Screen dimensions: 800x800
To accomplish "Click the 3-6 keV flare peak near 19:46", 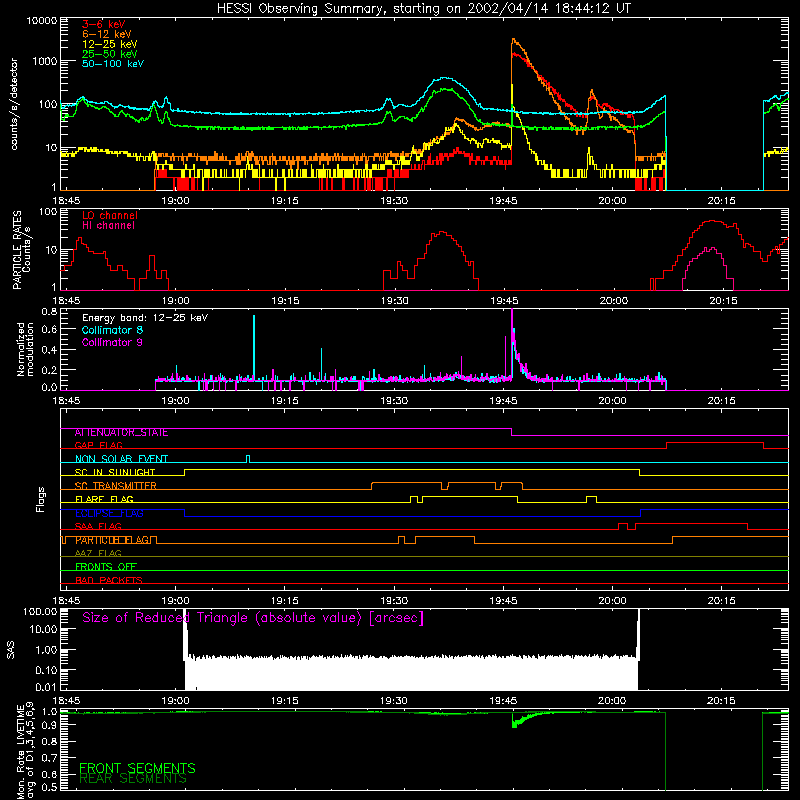I will point(513,52).
